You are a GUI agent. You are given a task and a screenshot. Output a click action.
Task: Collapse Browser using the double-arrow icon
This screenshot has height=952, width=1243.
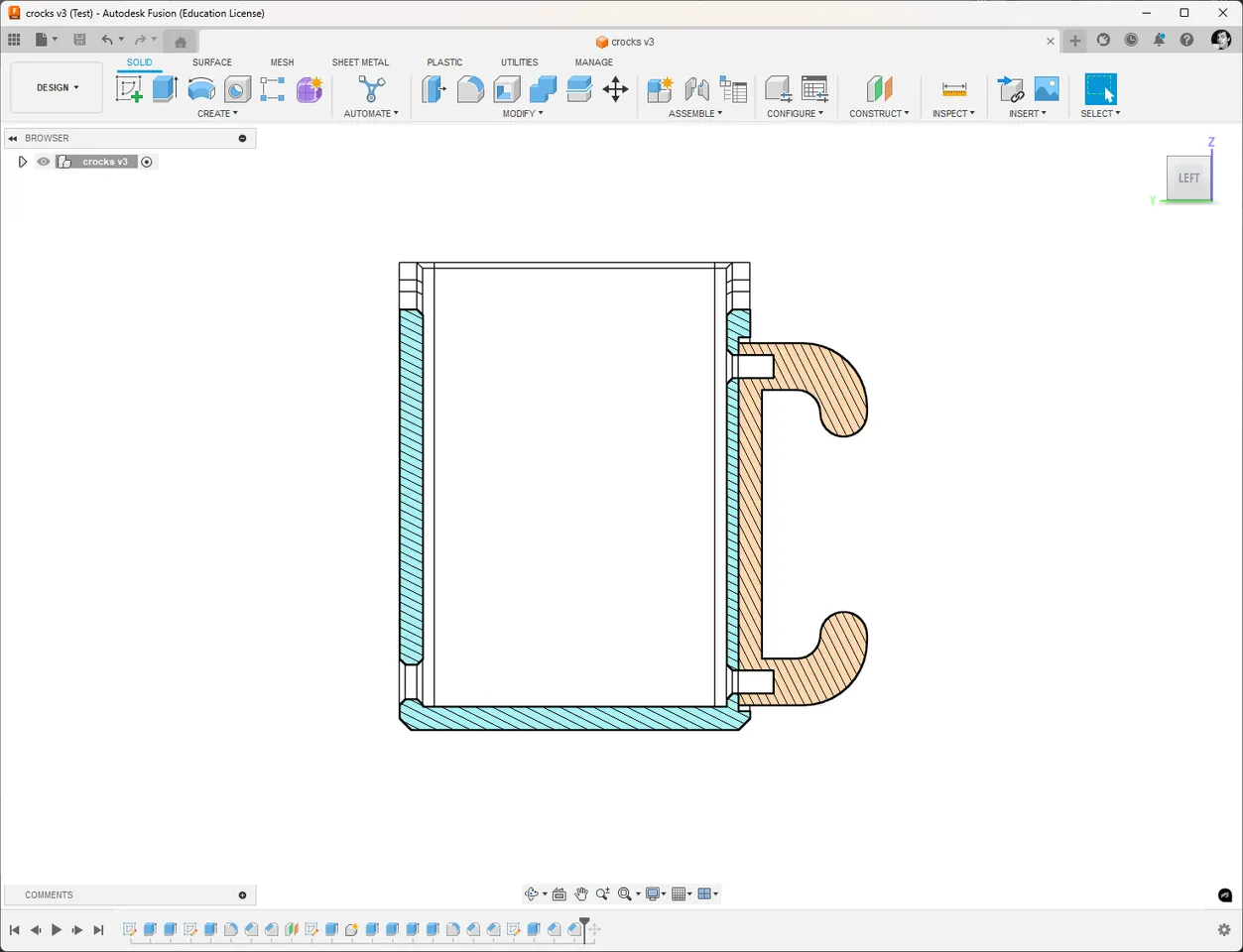[x=13, y=138]
